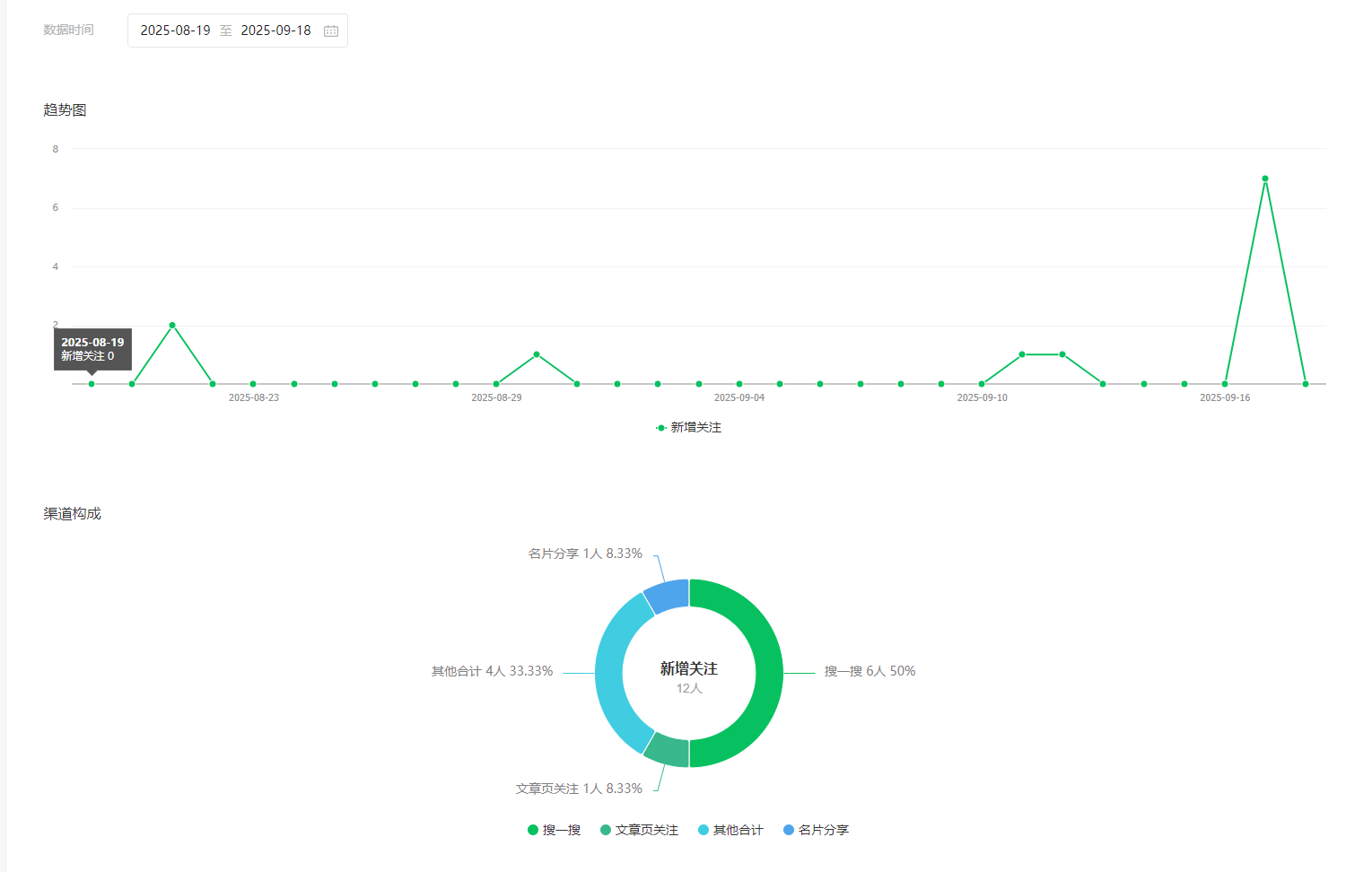Click axis label 2025-08-23
Image resolution: width=1372 pixels, height=872 pixels.
click(x=254, y=397)
